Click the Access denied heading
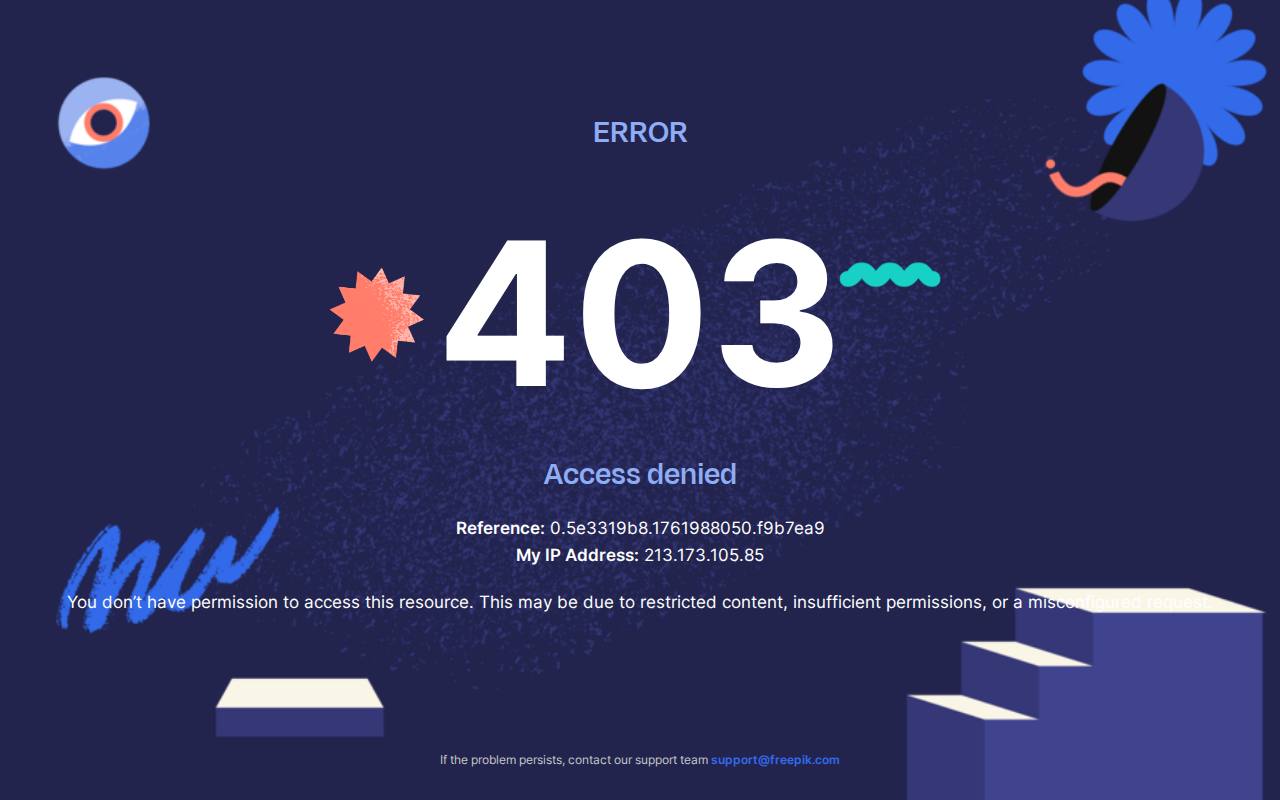This screenshot has height=800, width=1280. coord(640,474)
